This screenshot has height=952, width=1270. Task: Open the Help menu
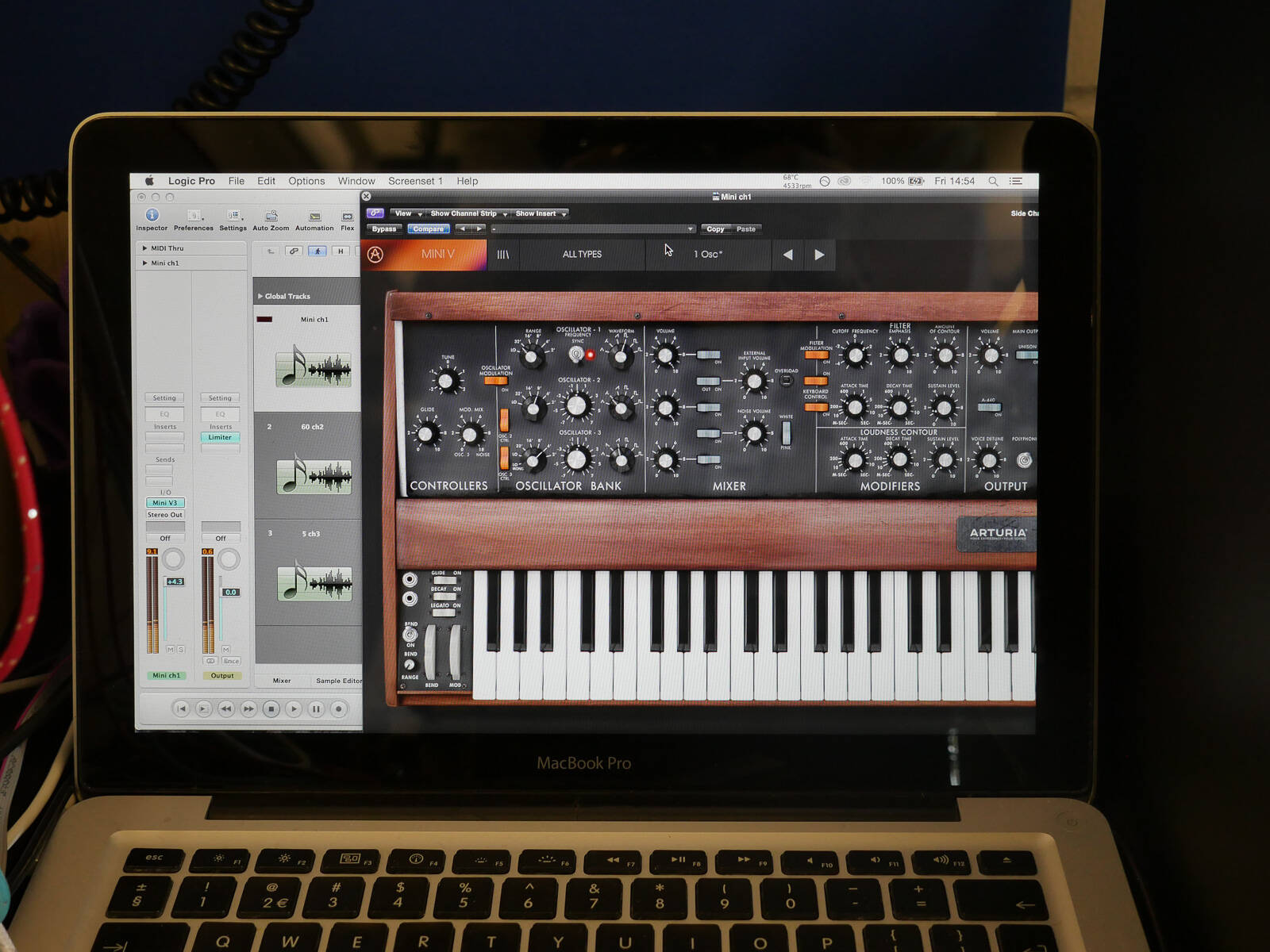click(468, 181)
